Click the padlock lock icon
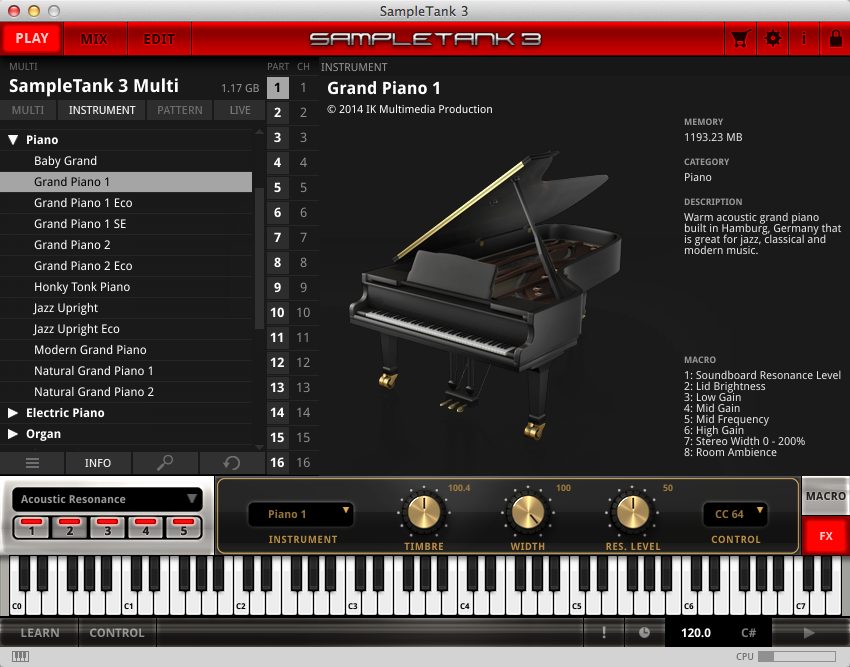This screenshot has width=850, height=667. [835, 39]
